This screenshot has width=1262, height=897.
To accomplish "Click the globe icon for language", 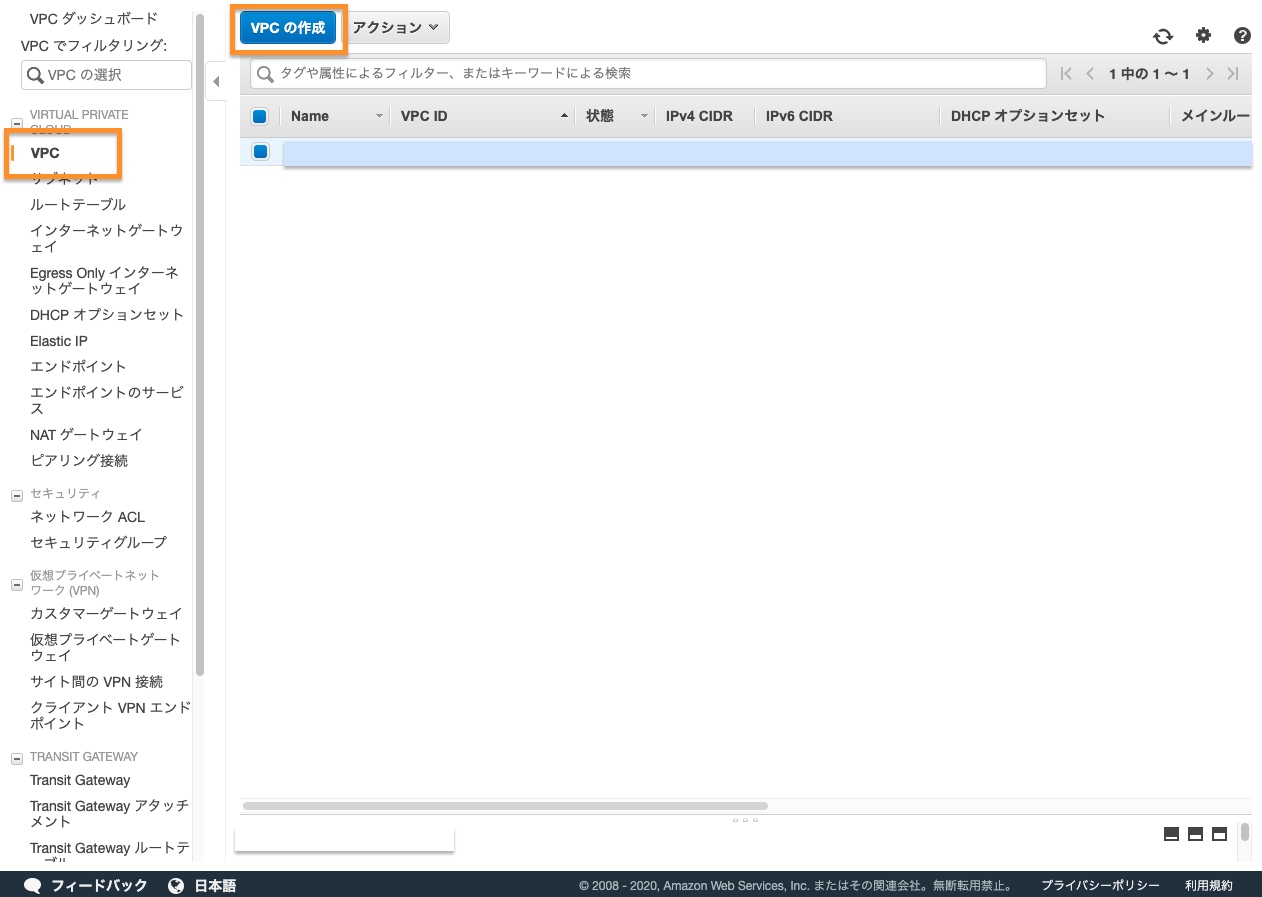I will [x=176, y=885].
